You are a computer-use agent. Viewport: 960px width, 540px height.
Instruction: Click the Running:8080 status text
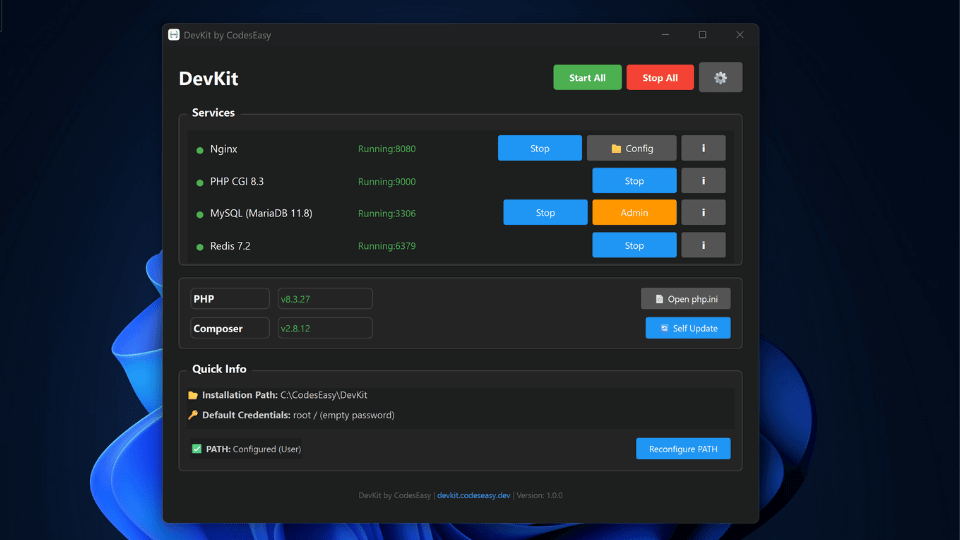click(387, 149)
